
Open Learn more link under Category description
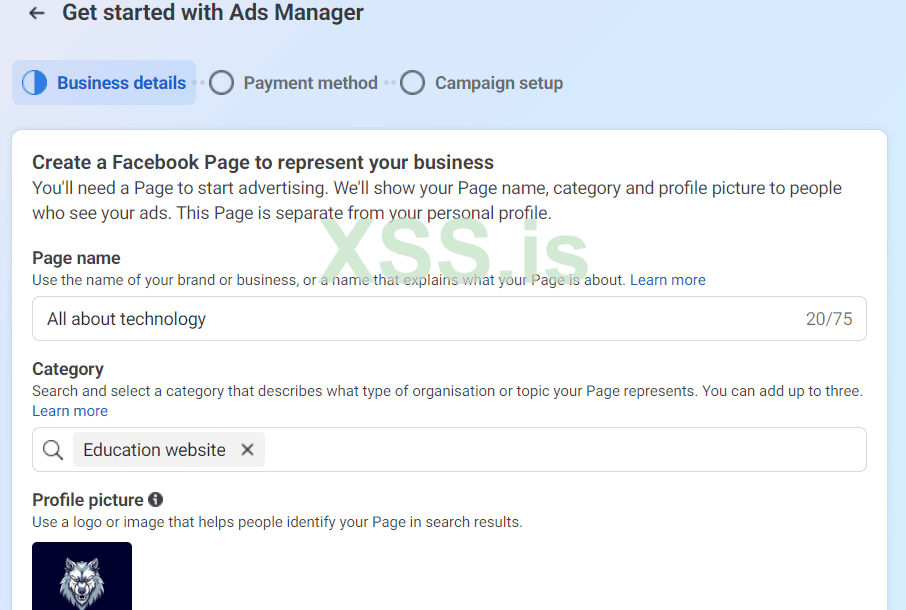coord(70,411)
